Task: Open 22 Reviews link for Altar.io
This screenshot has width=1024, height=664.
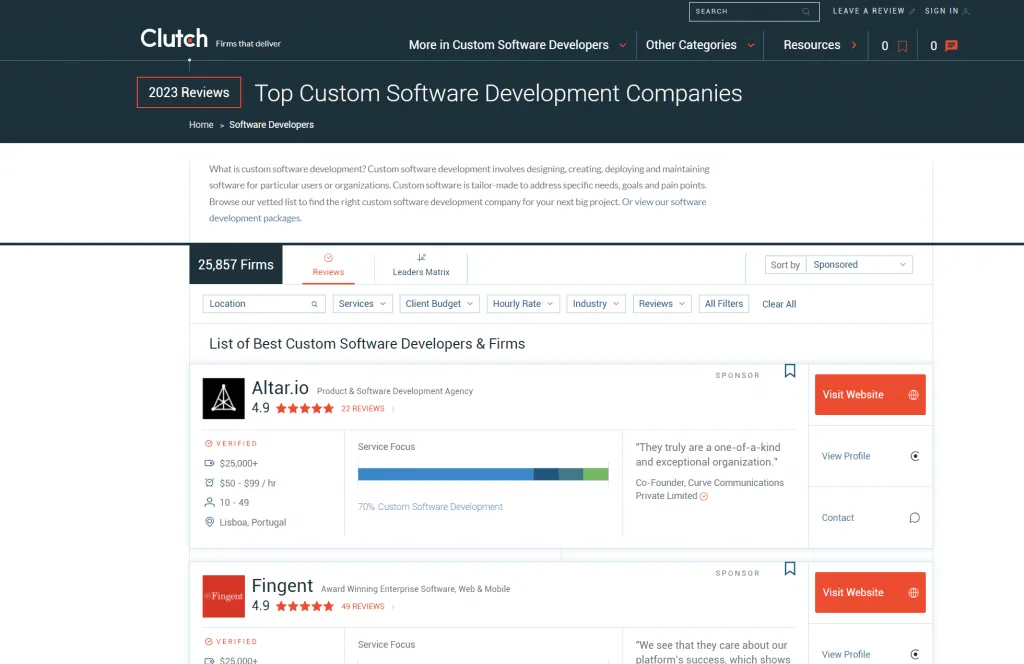Action: [x=363, y=409]
